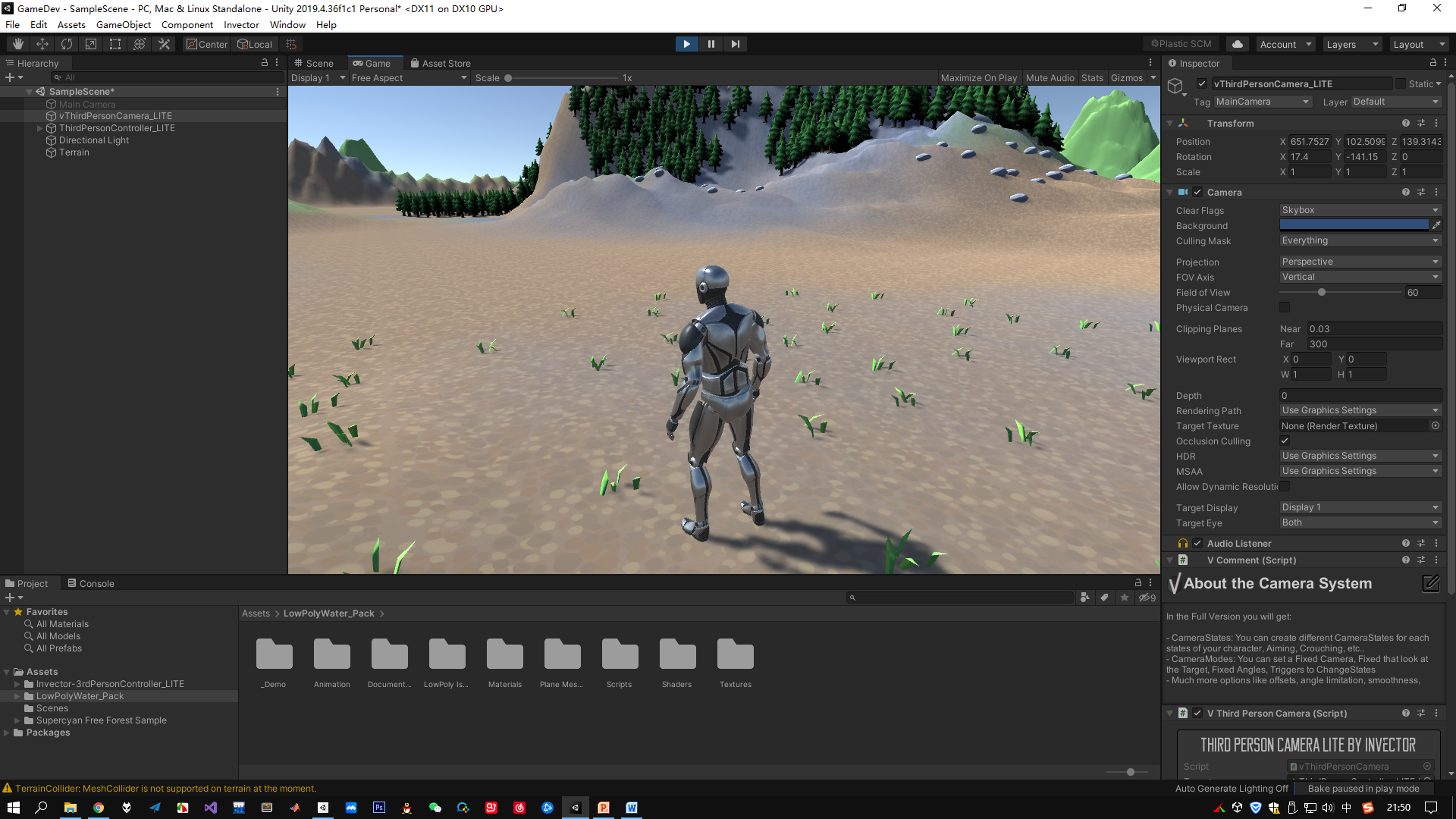Toggle hidden packages visibility count

[x=1147, y=598]
